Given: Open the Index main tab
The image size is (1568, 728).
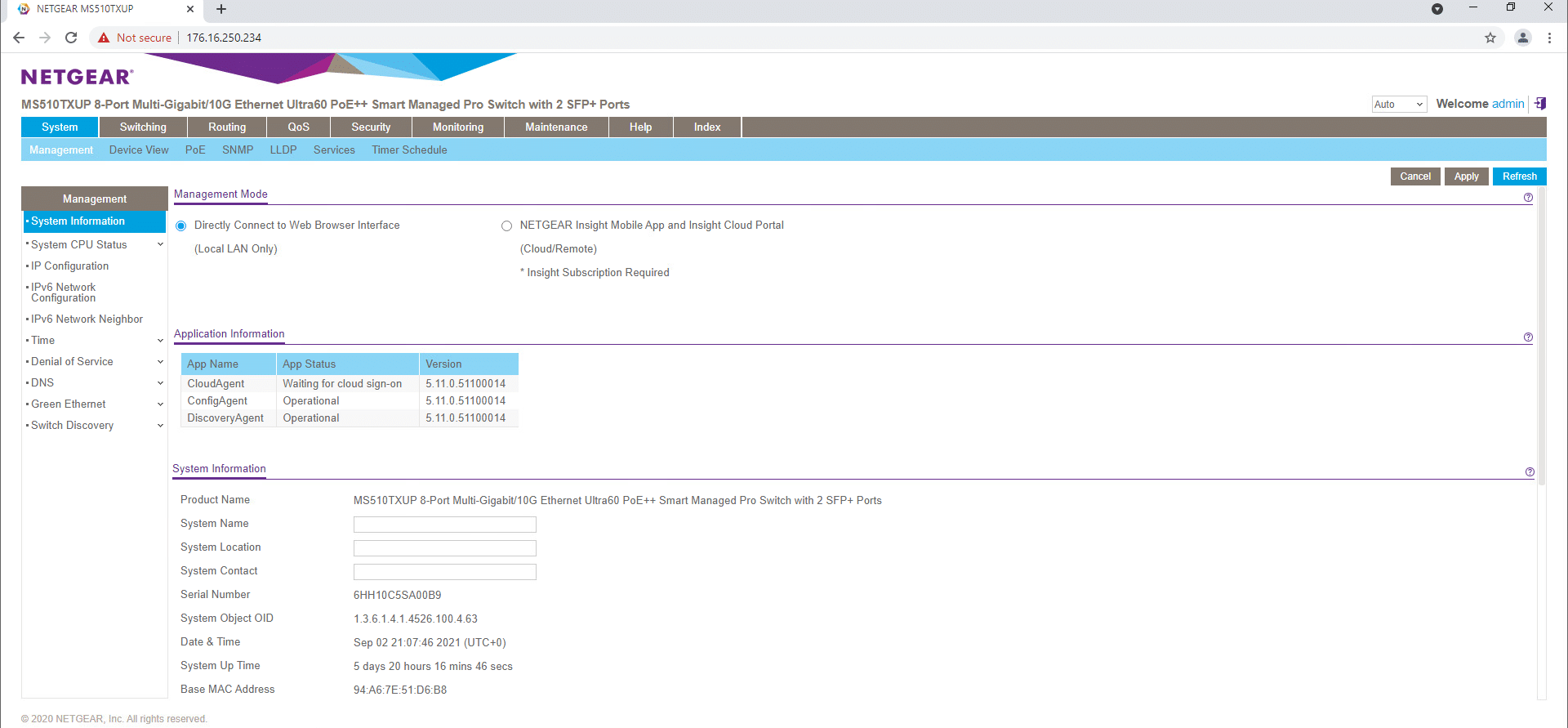Looking at the screenshot, I should click(x=707, y=127).
